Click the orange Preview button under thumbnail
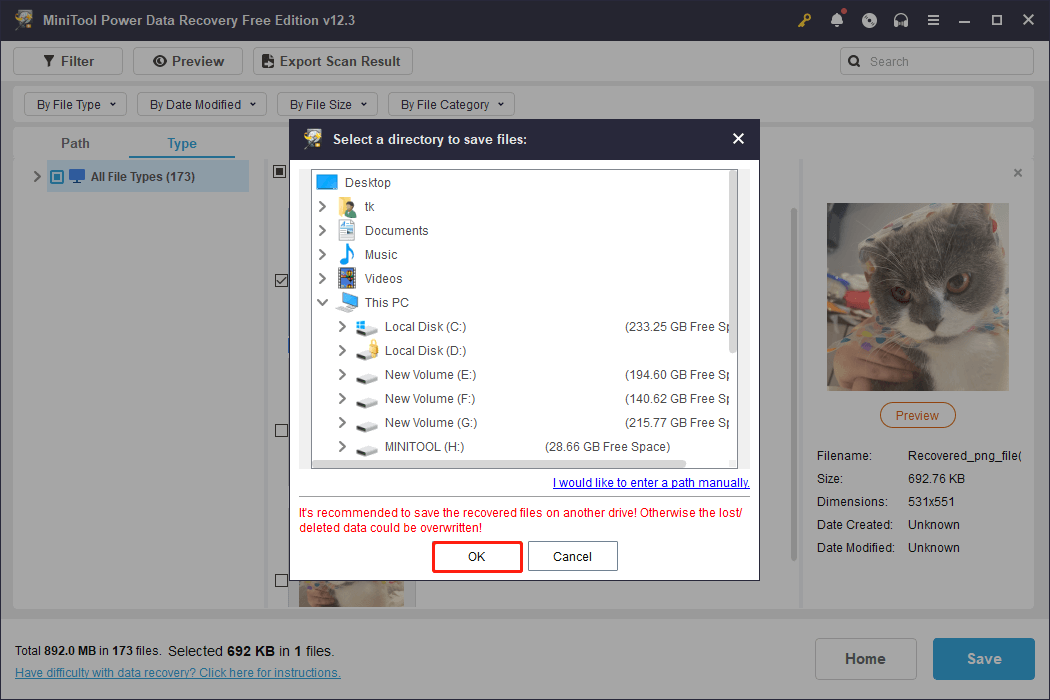The height and width of the screenshot is (700, 1050). [x=917, y=415]
